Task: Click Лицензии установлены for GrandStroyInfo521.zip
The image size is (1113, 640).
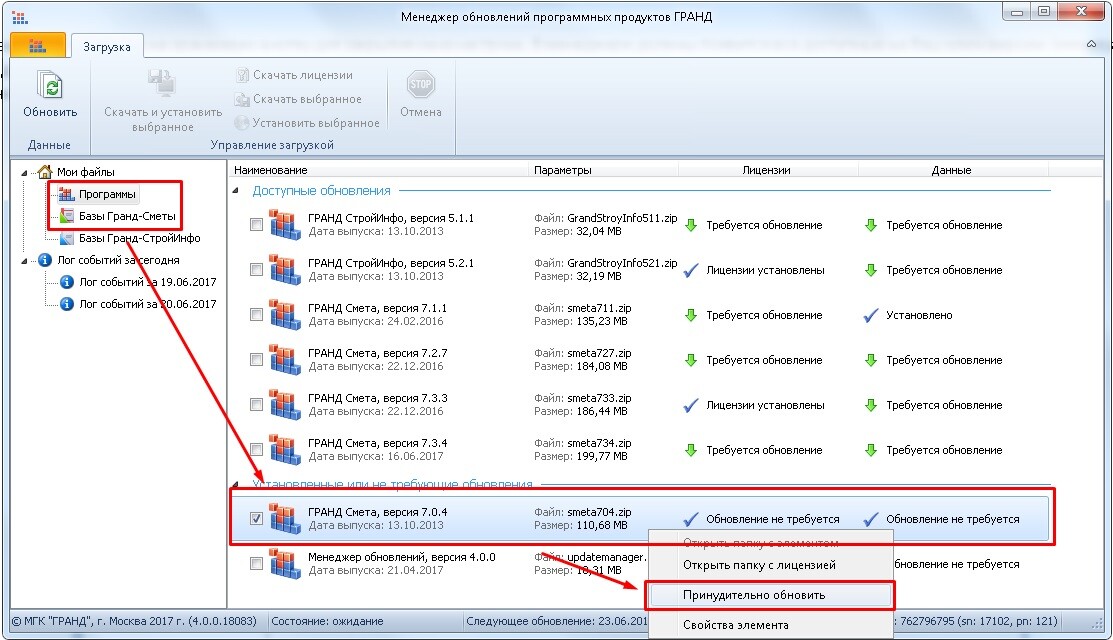Action: tap(765, 270)
